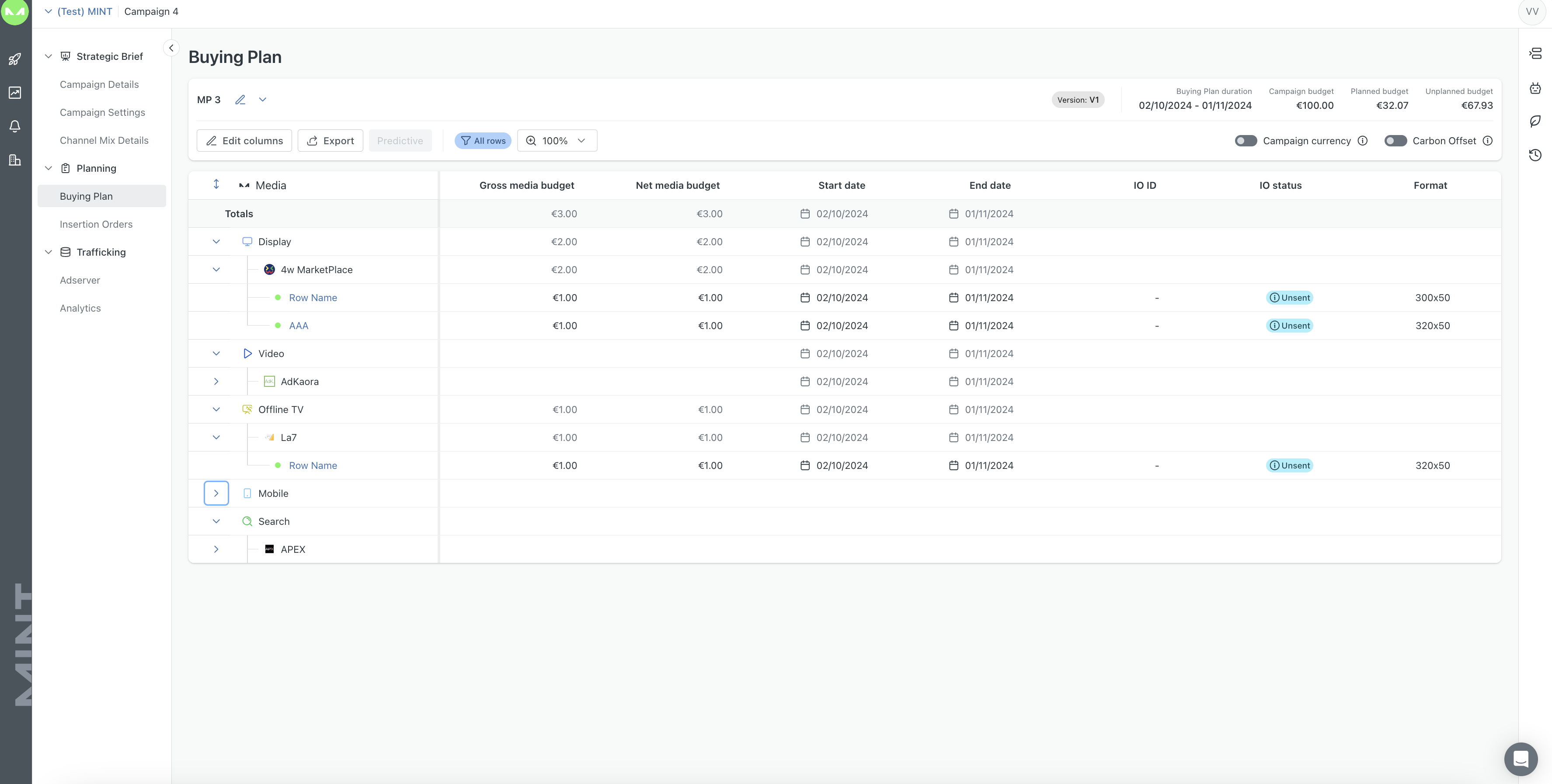Click the chart analytics icon in left rail

[x=15, y=93]
